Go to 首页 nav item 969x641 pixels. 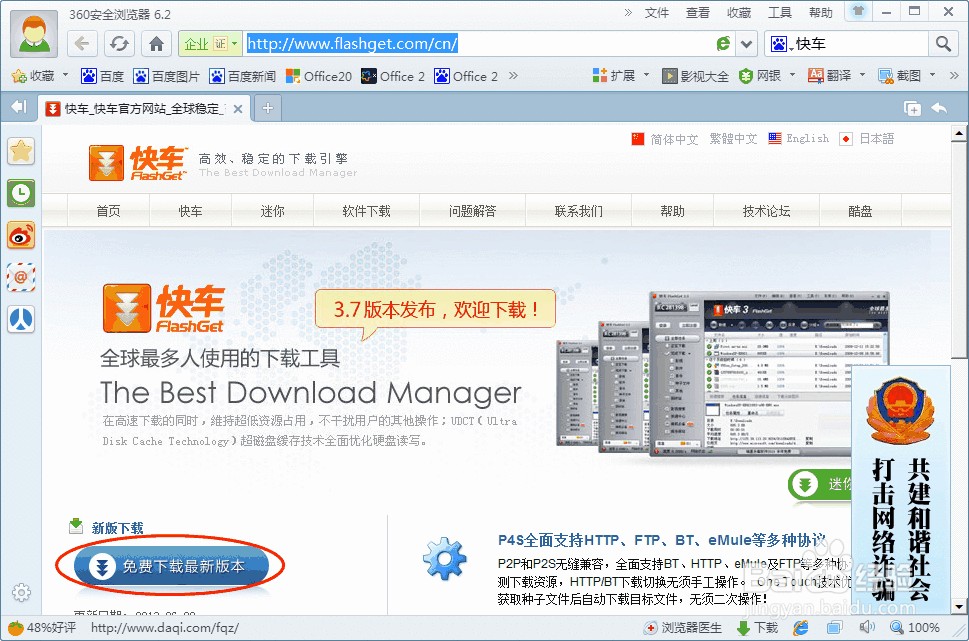(108, 211)
